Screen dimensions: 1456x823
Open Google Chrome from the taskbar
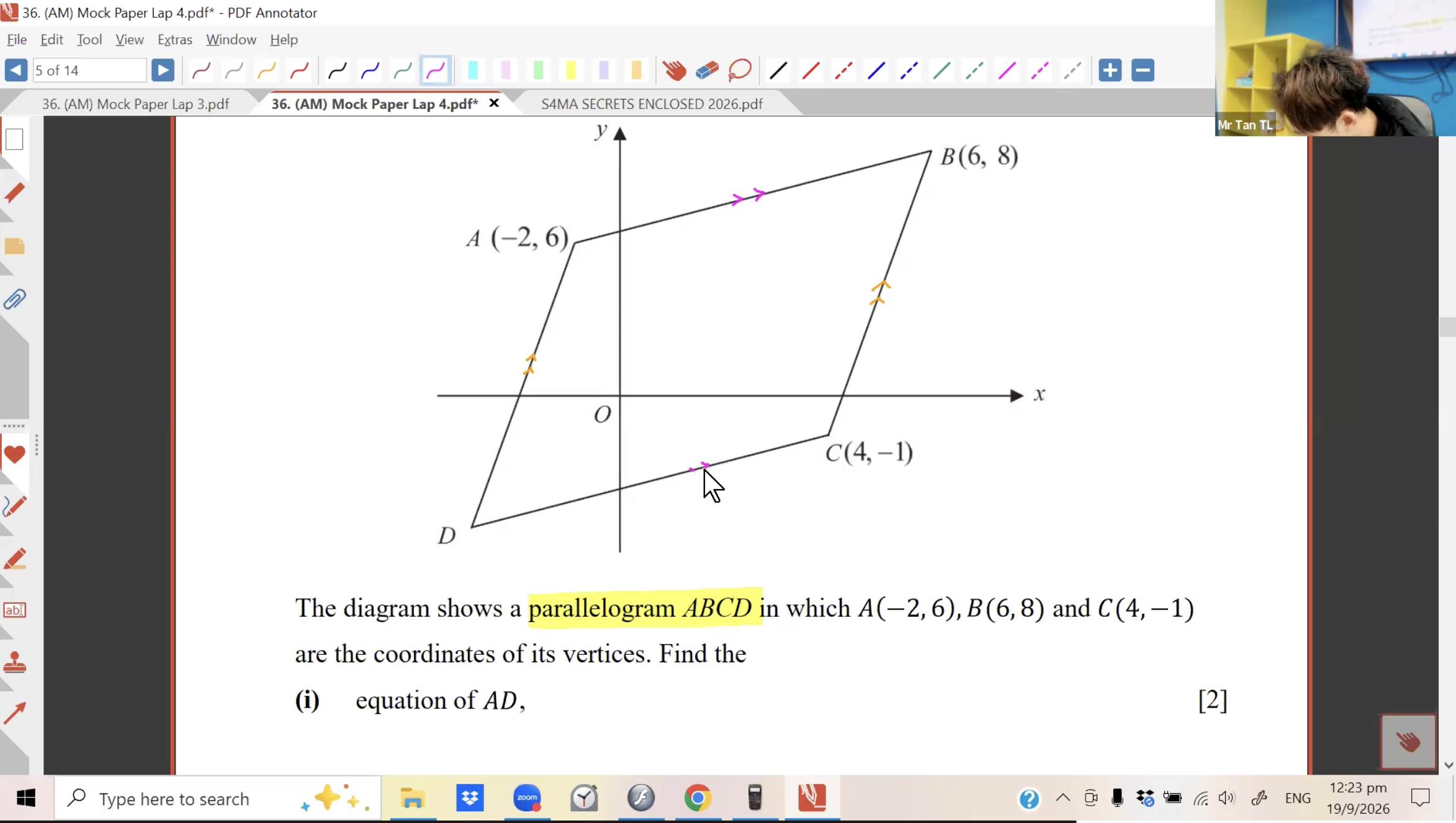pyautogui.click(x=698, y=798)
